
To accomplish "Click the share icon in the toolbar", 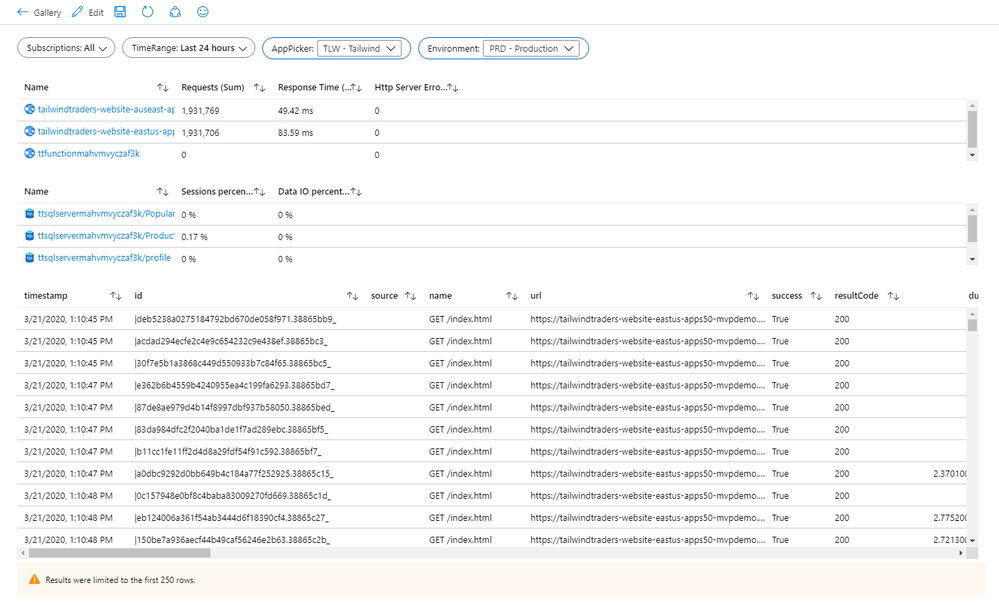I will (175, 11).
